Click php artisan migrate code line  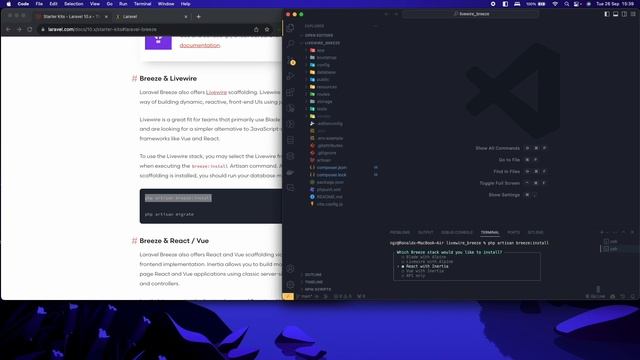coord(169,214)
